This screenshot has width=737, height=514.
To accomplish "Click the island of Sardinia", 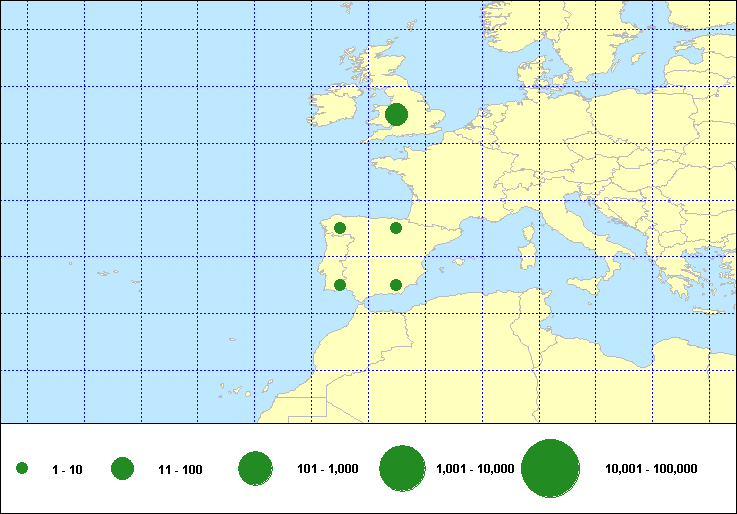I will point(526,254).
